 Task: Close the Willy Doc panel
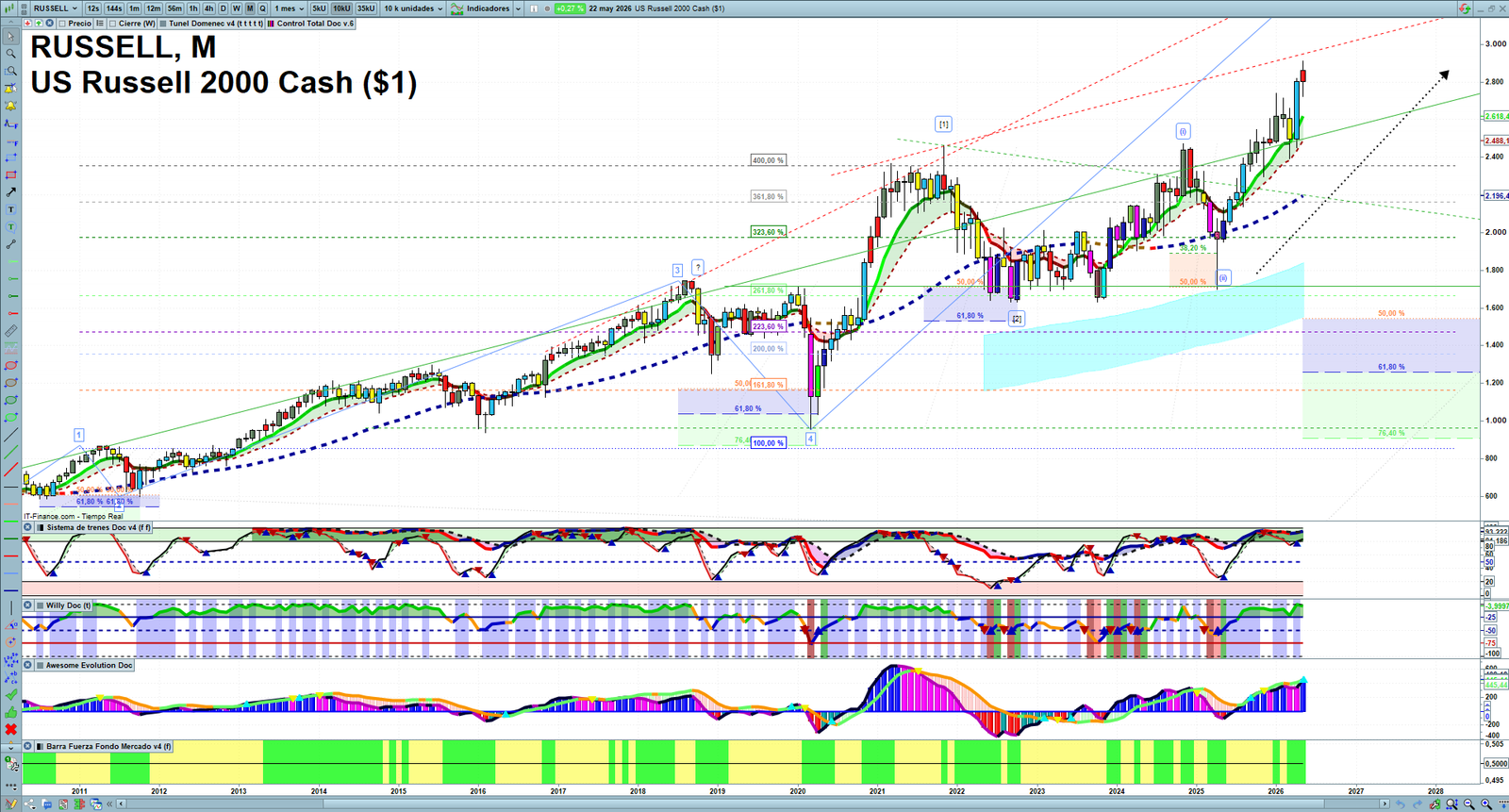27,605
